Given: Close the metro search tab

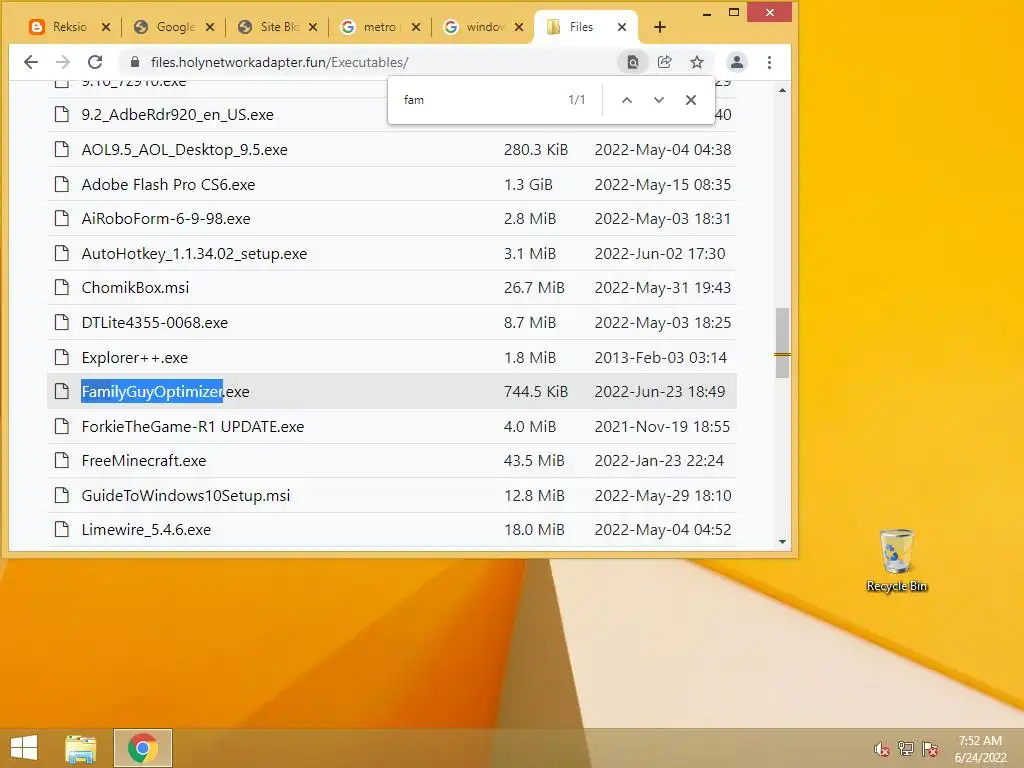Looking at the screenshot, I should 416,27.
